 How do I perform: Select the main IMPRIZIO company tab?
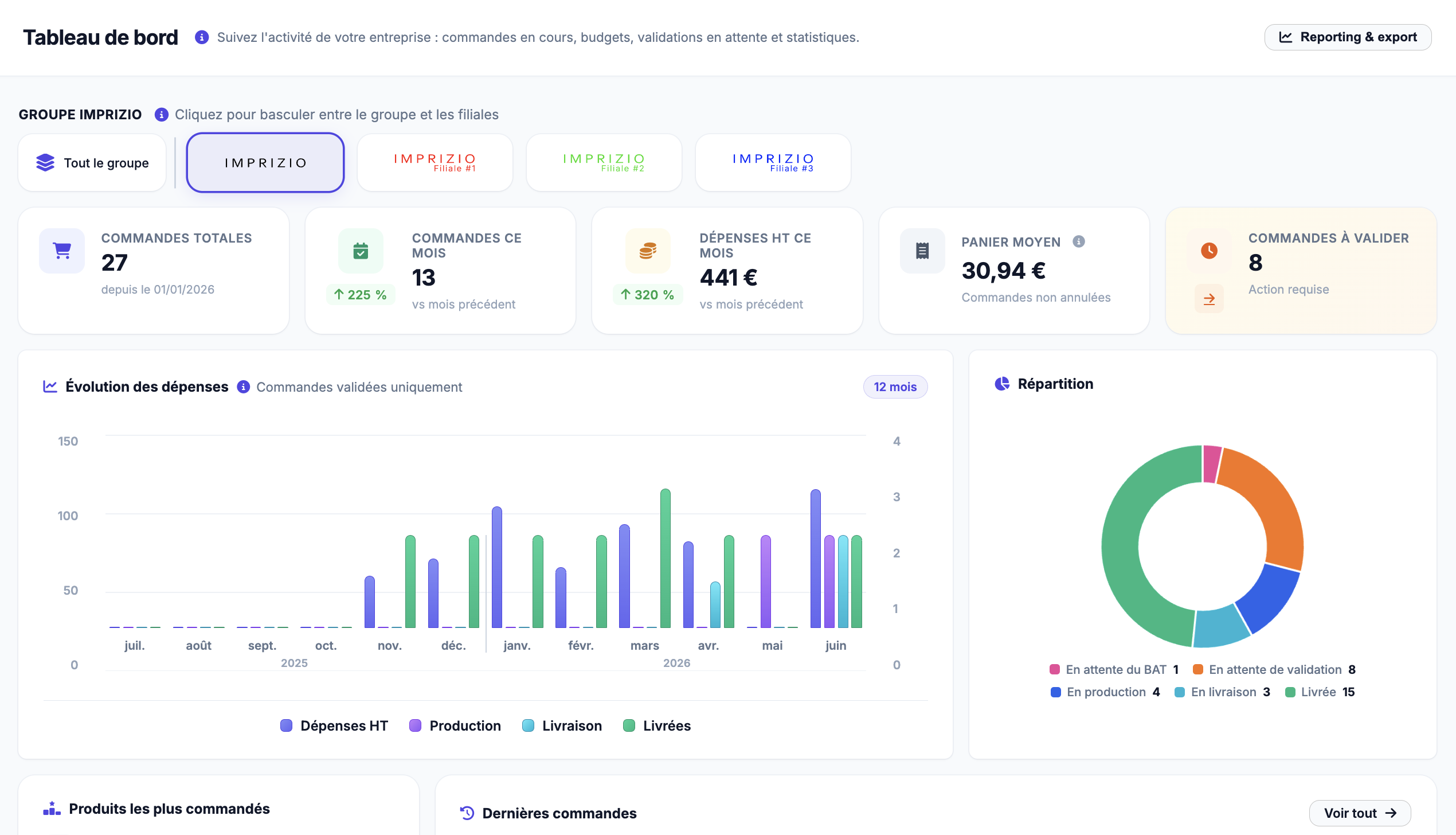tap(265, 163)
